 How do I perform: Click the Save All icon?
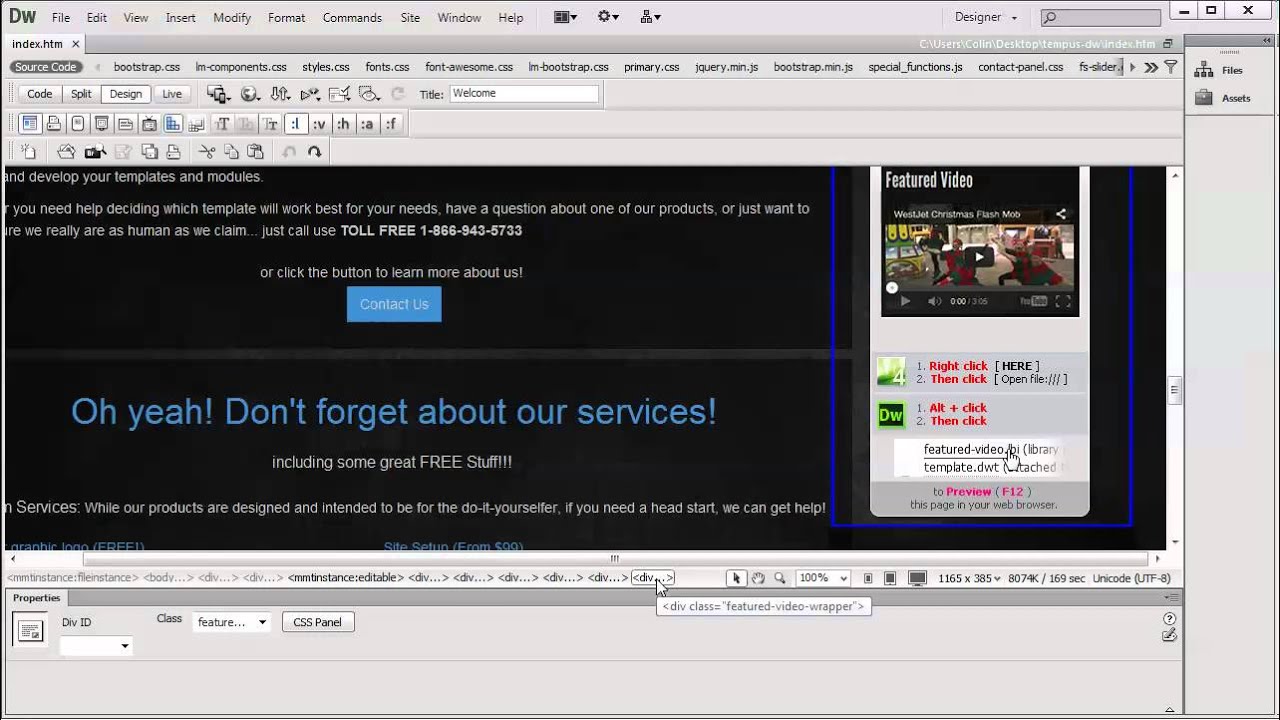click(x=149, y=152)
